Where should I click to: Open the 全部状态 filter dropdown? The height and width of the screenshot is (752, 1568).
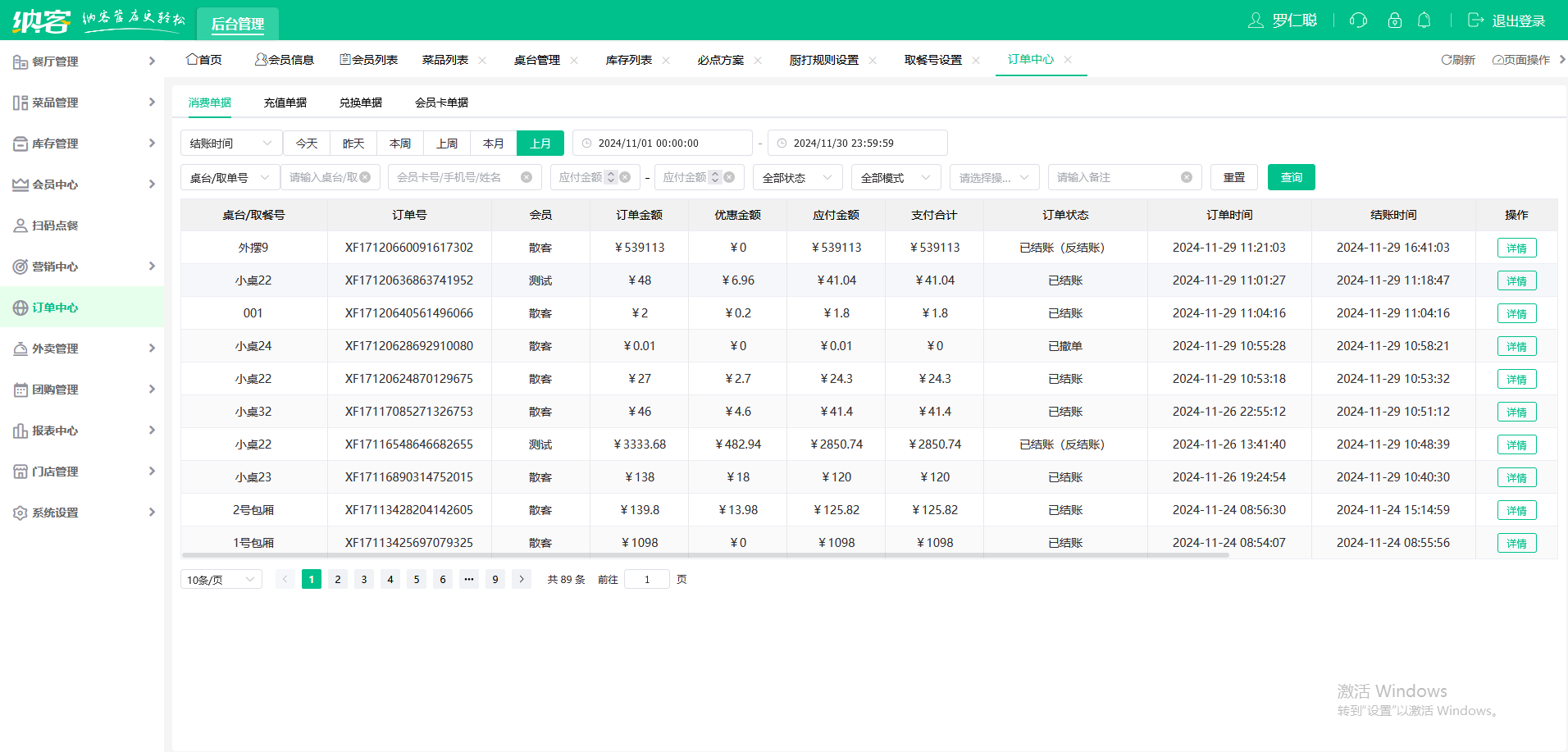796,177
